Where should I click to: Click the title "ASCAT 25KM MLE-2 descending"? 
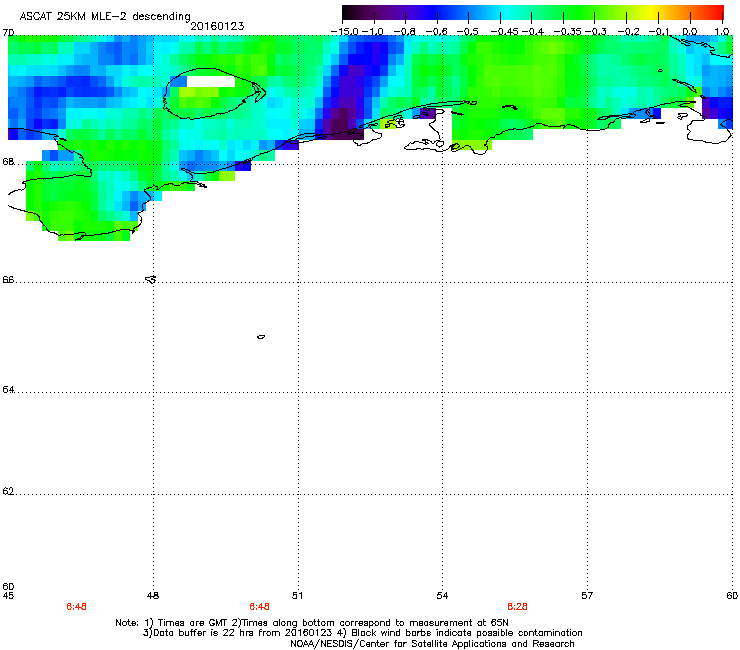105,17
